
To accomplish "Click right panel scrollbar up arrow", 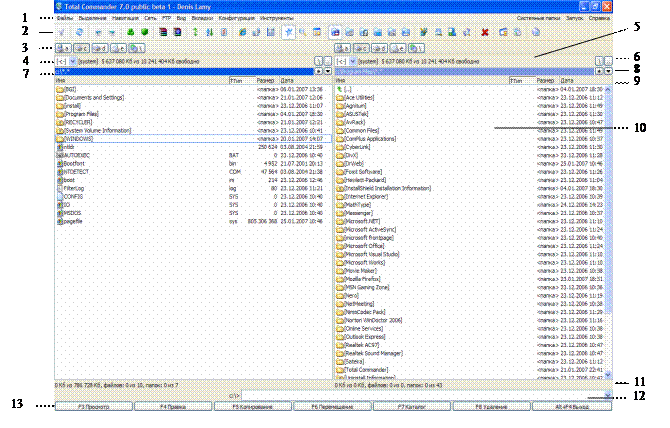I will pos(608,90).
